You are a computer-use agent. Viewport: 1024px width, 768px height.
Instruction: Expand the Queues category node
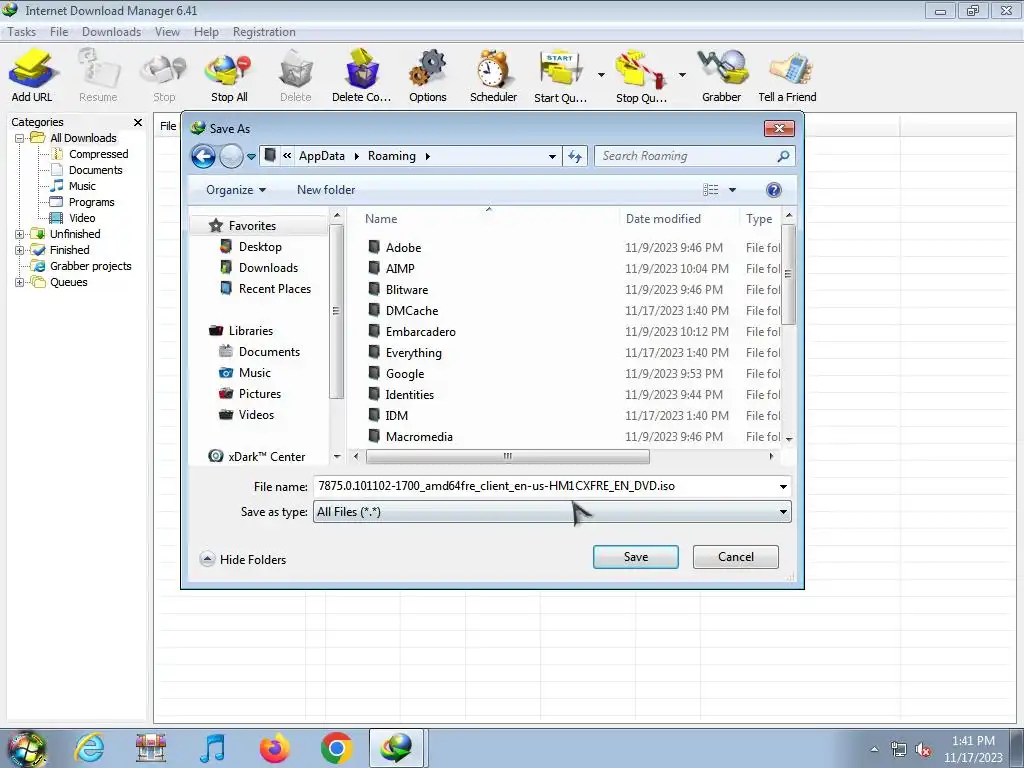click(20, 283)
